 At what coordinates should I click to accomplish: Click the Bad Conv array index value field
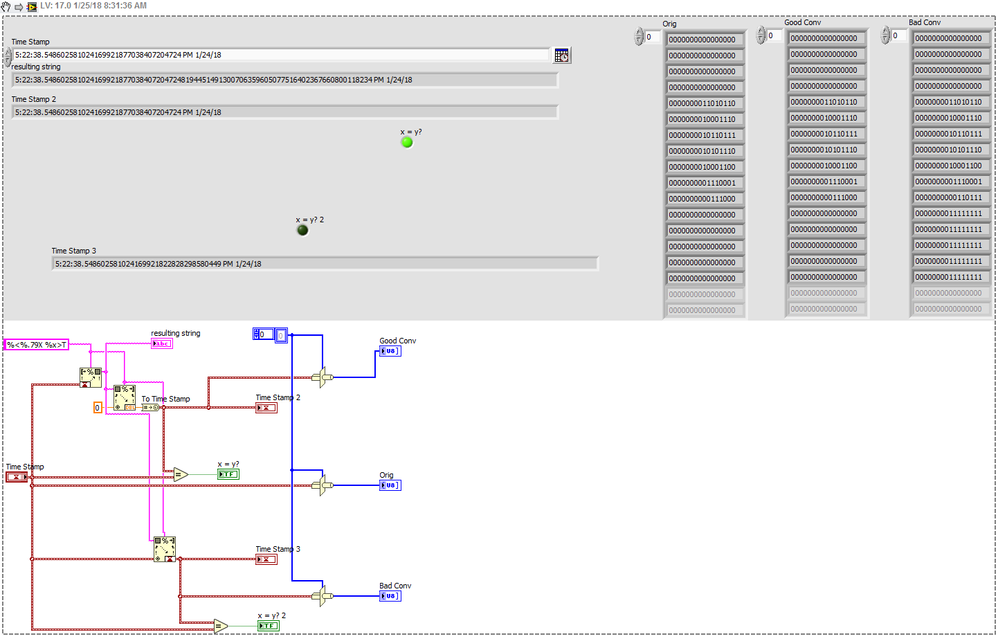click(x=899, y=36)
